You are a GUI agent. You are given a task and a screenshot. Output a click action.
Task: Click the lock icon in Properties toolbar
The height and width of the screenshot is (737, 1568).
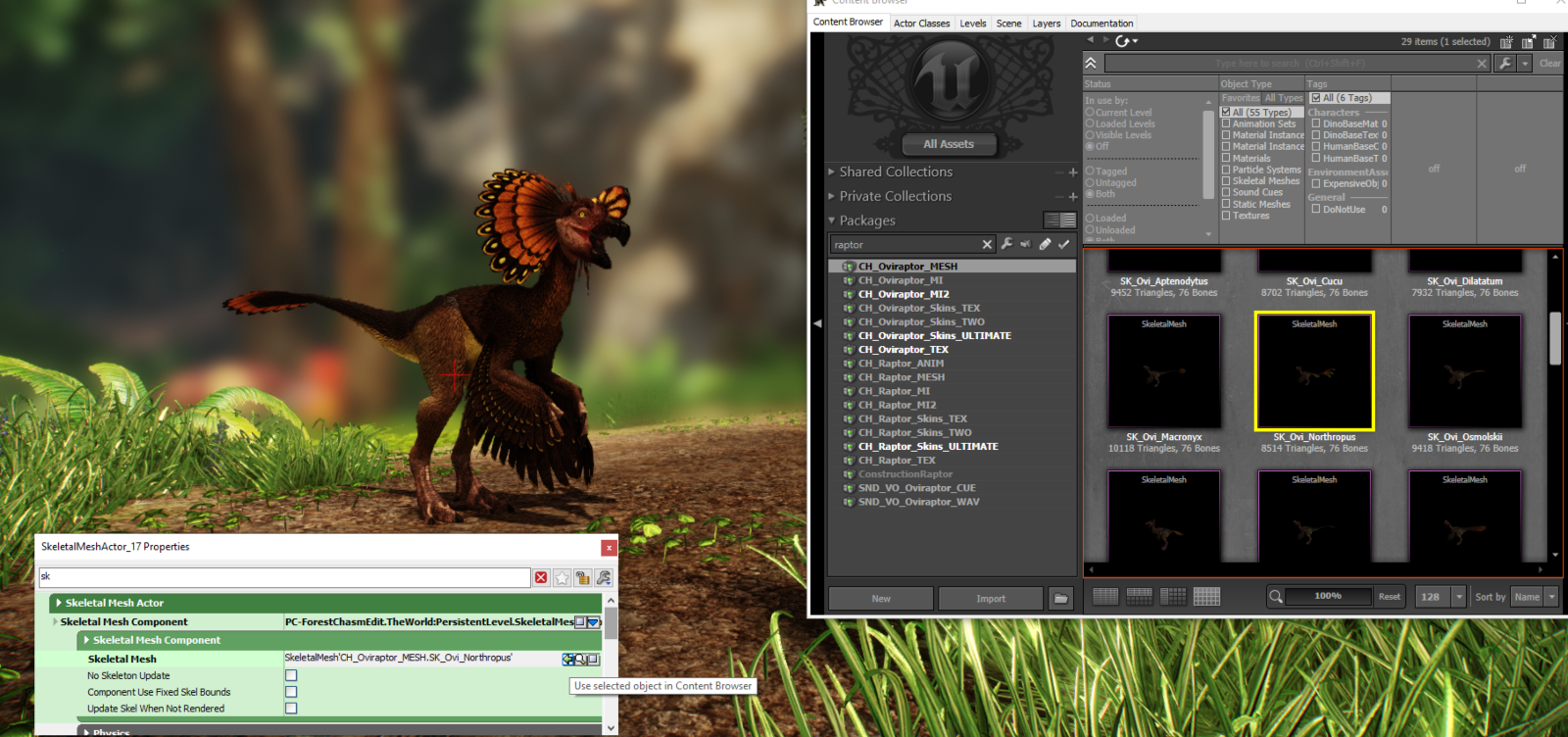582,578
